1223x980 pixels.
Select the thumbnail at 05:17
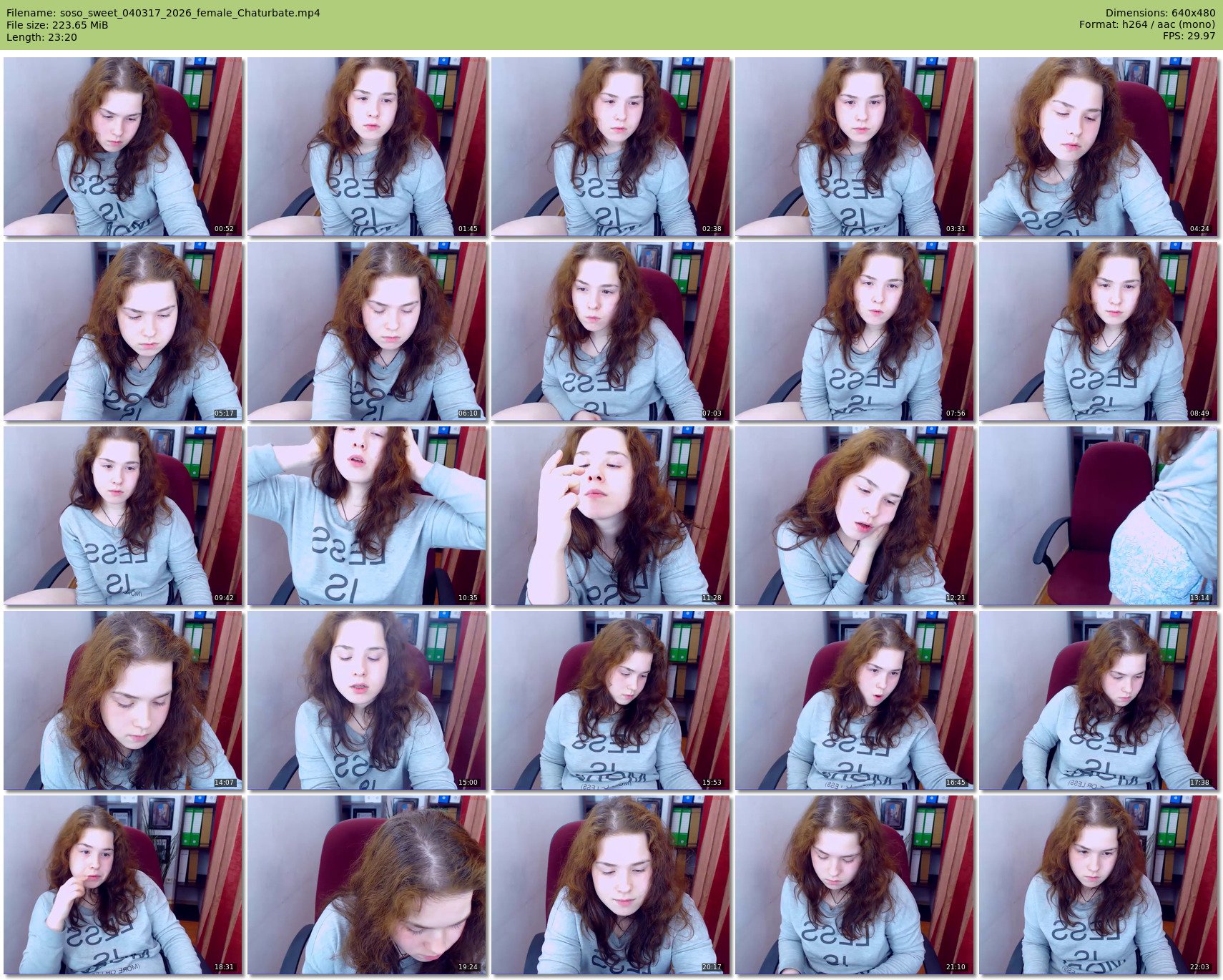click(x=123, y=331)
